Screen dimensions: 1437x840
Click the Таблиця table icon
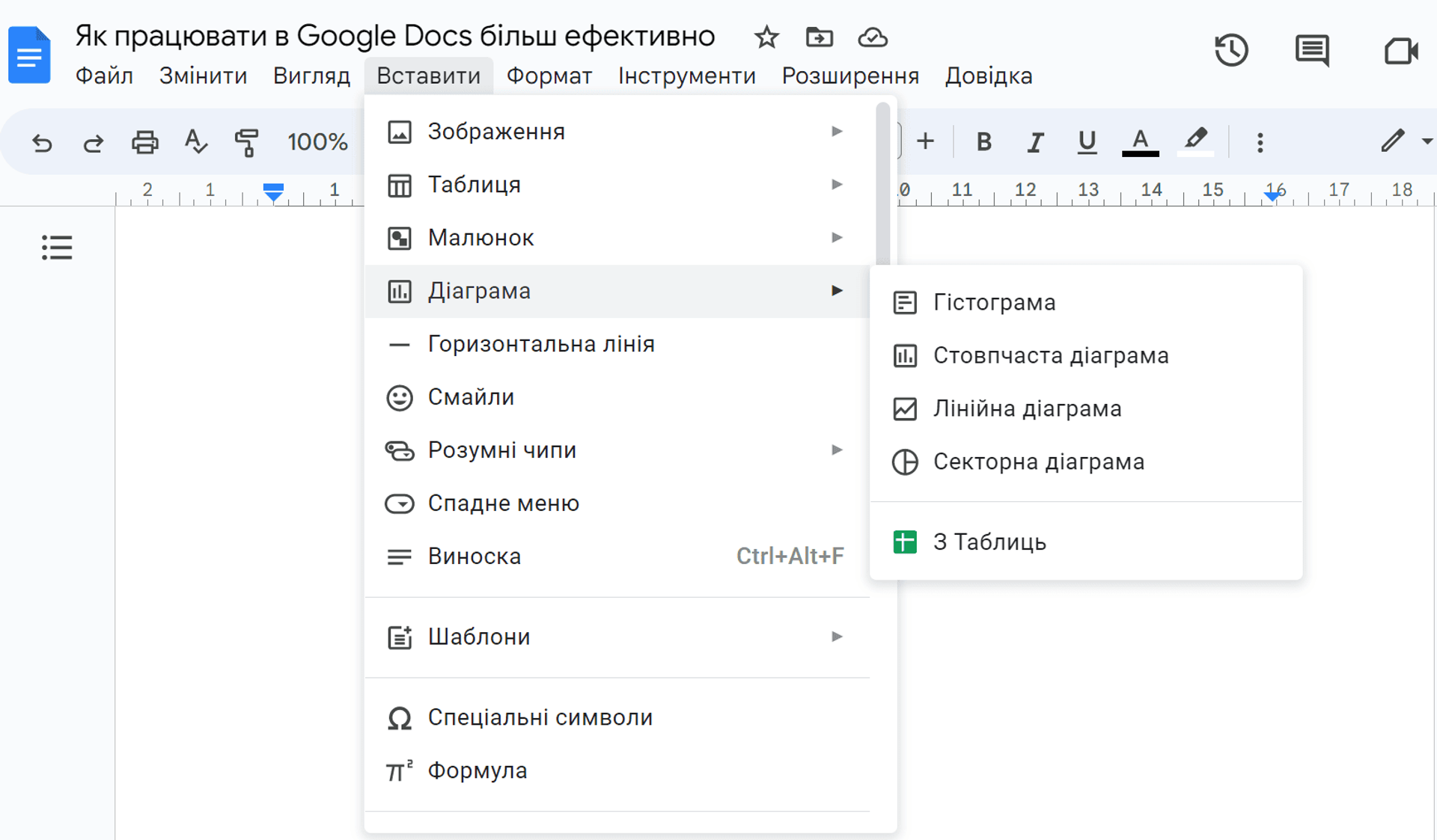[x=399, y=185]
